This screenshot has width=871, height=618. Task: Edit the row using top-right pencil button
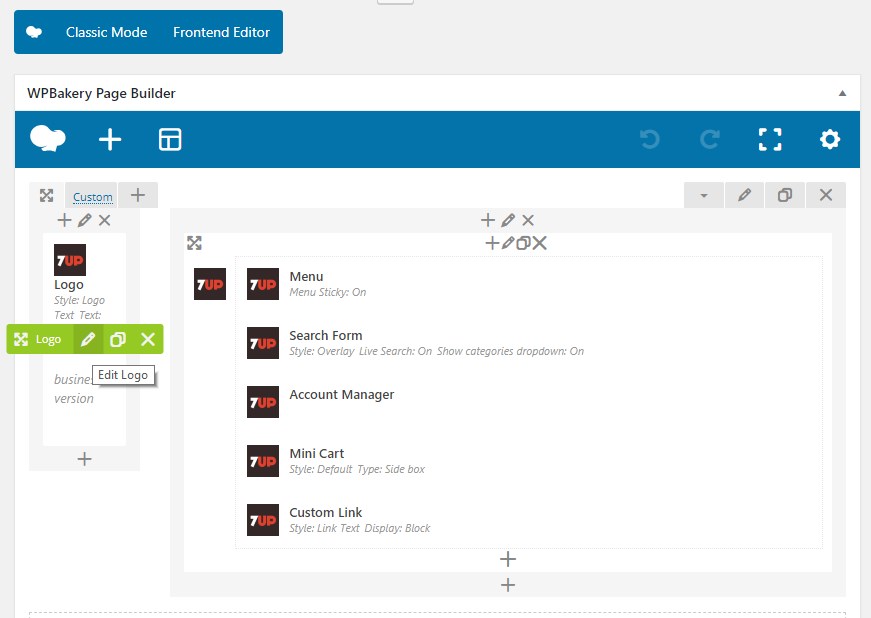[x=744, y=196]
